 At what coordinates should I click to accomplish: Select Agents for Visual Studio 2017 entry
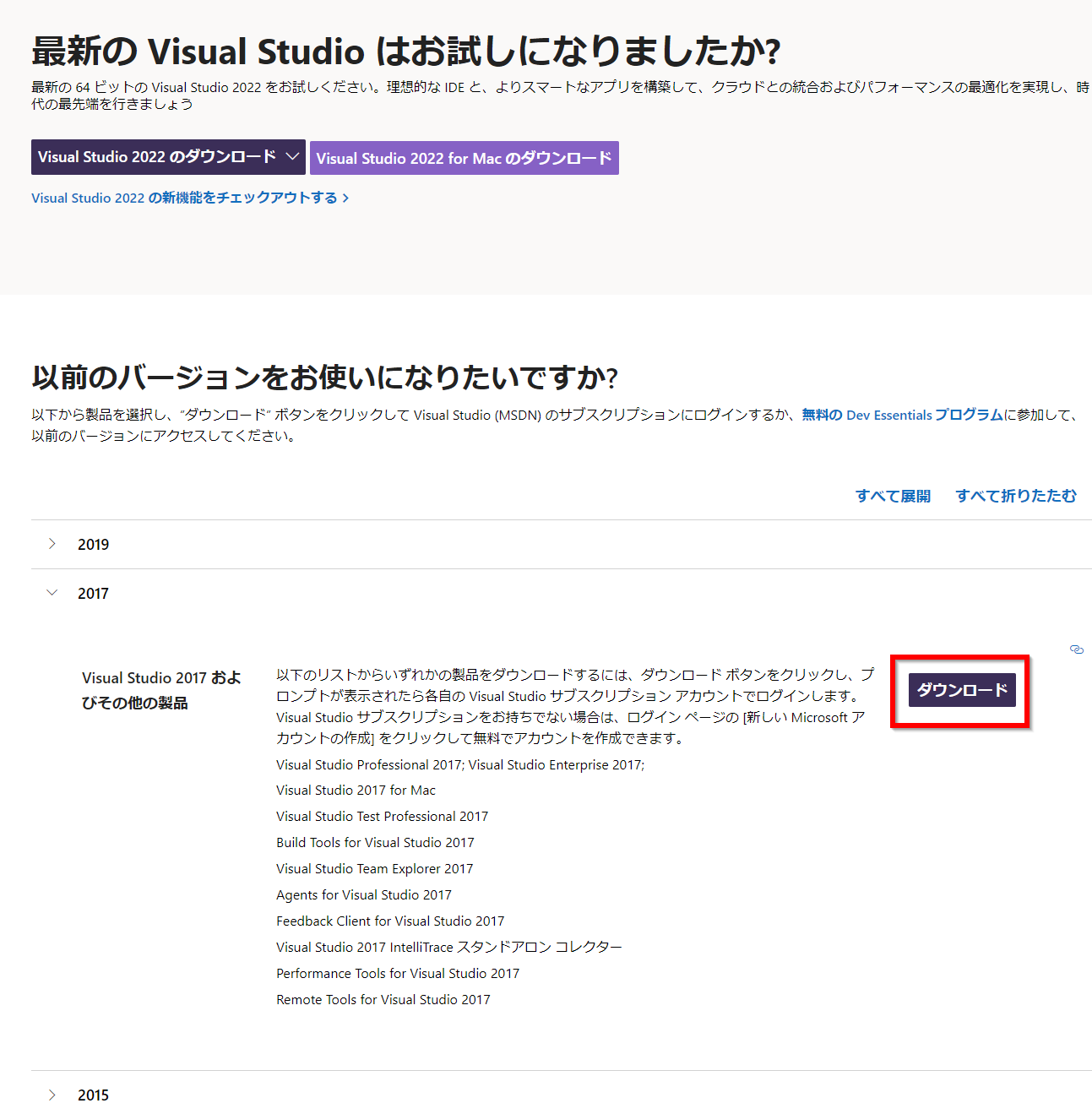[364, 895]
